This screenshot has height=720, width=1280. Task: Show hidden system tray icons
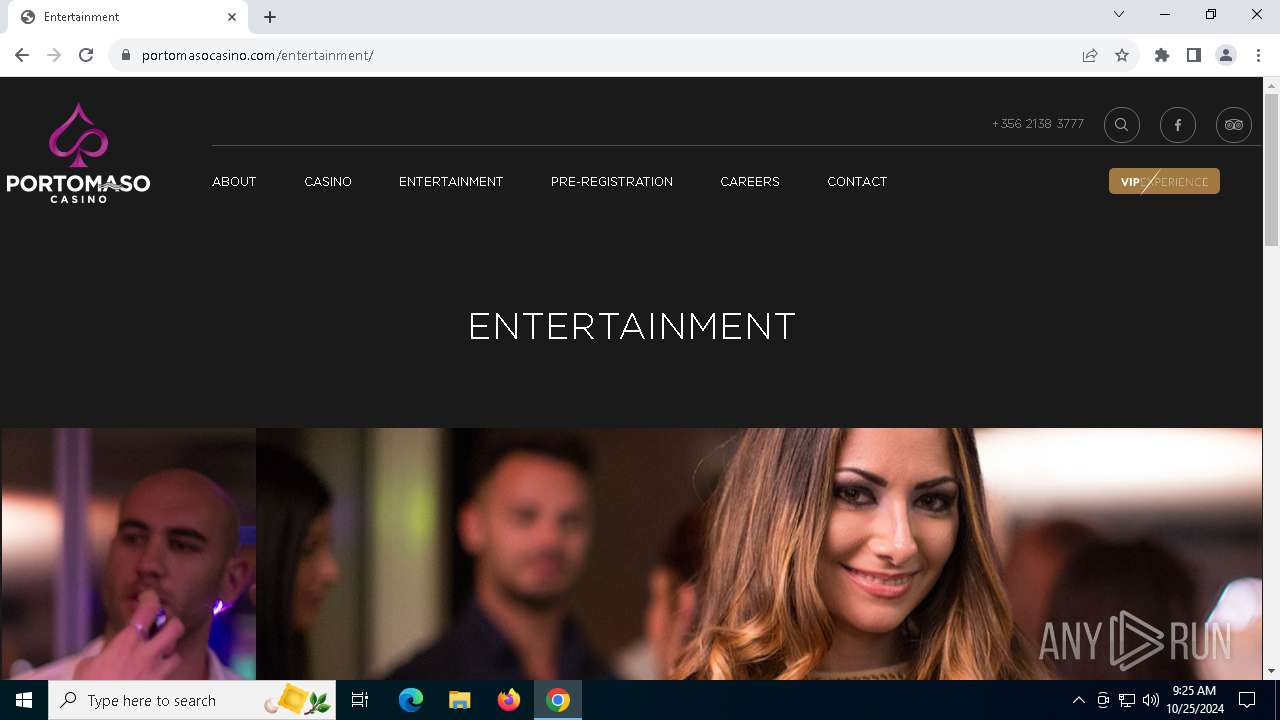click(1078, 700)
